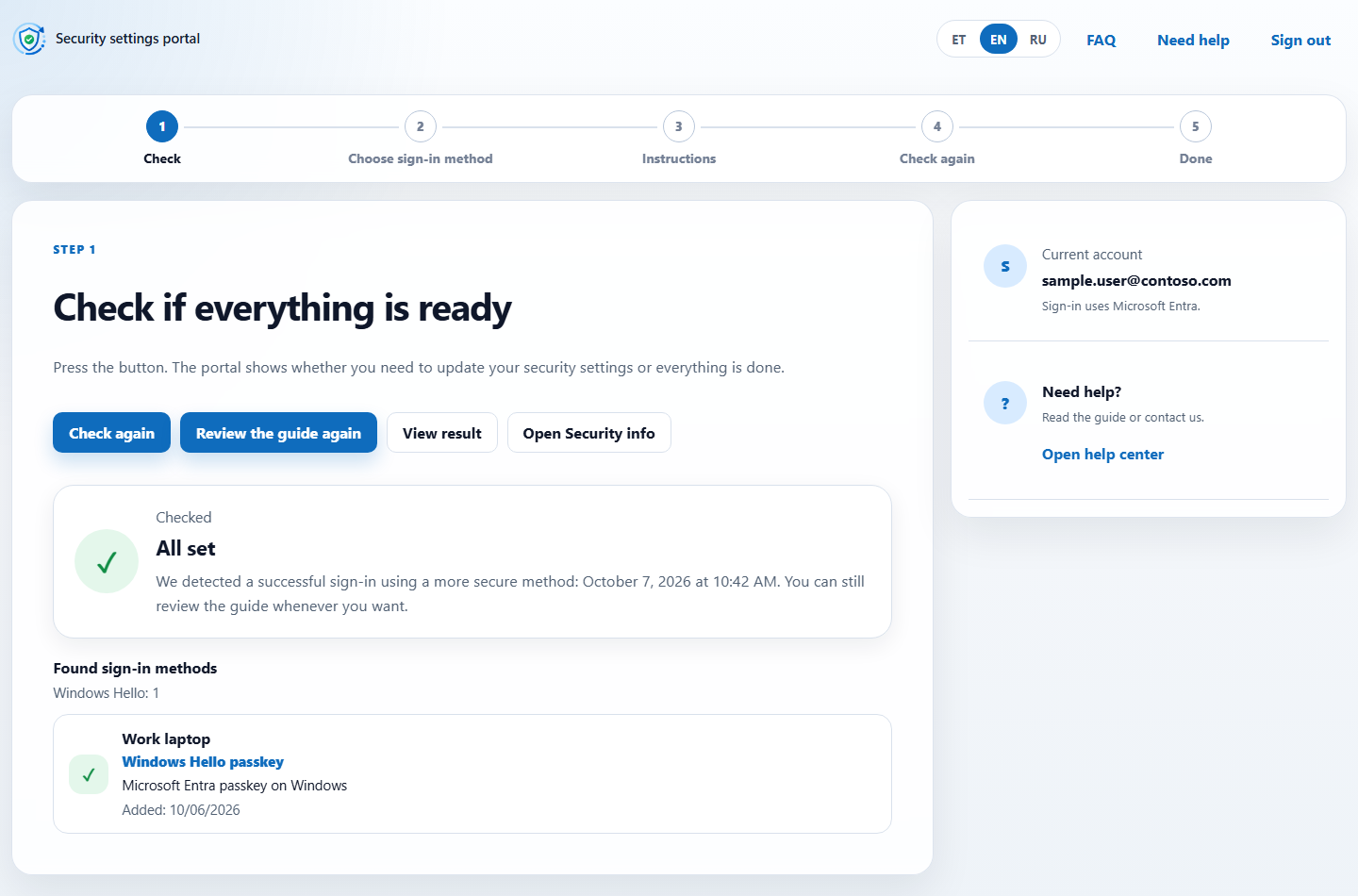Open step 3 Instructions

[x=679, y=139]
